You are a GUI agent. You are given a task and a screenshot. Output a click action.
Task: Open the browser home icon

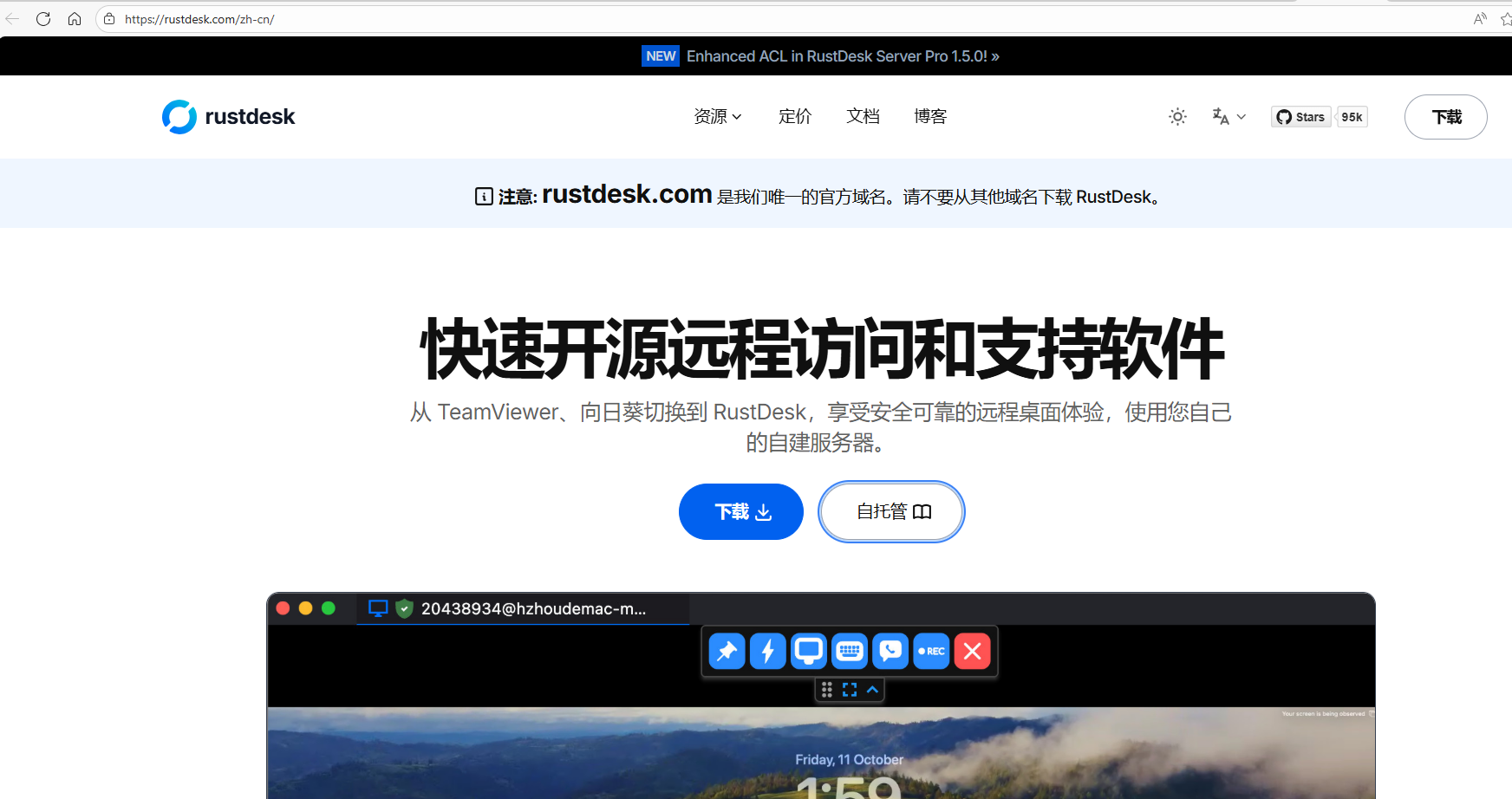(75, 19)
